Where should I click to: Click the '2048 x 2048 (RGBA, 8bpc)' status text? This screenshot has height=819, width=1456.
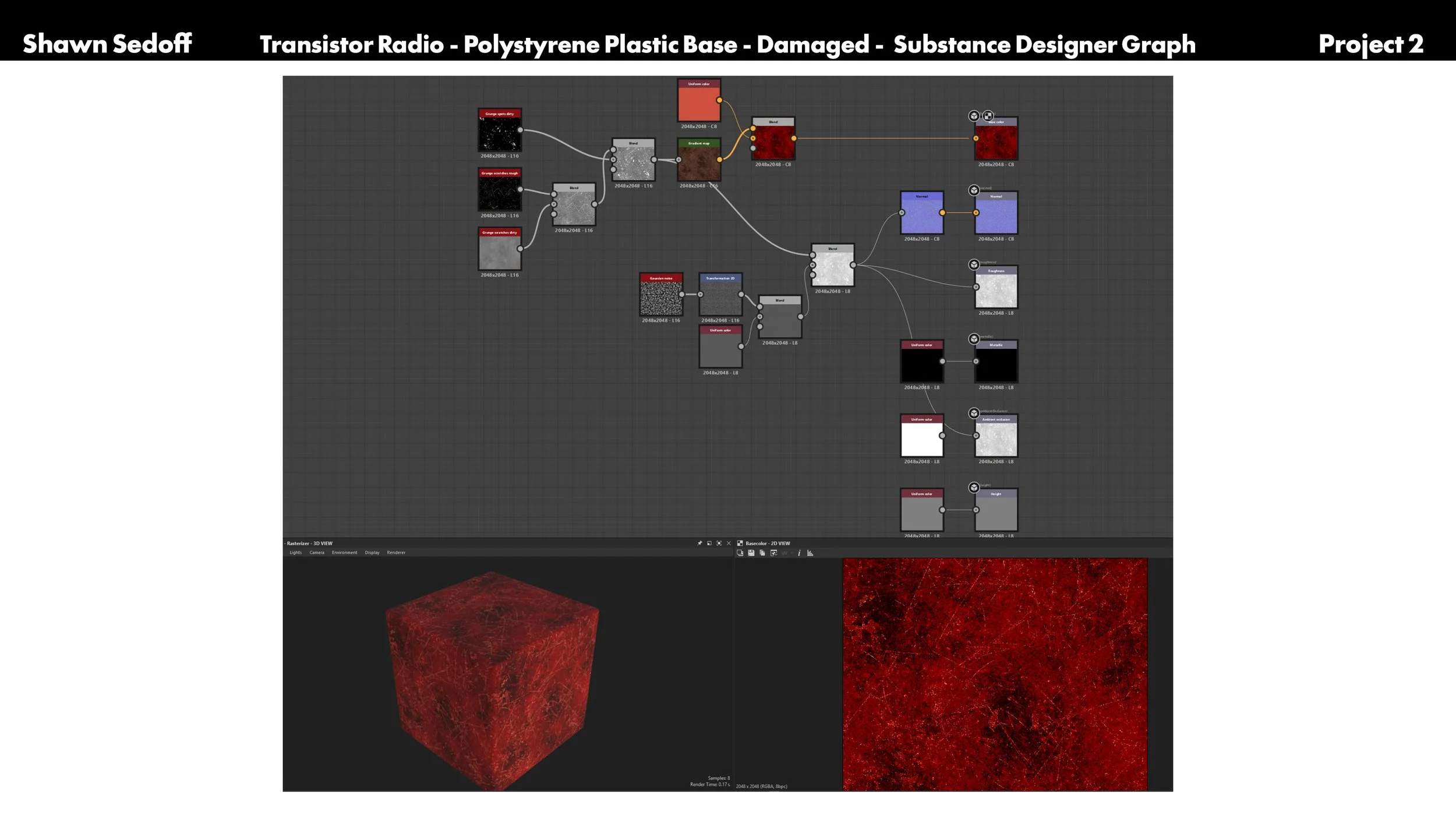click(761, 786)
